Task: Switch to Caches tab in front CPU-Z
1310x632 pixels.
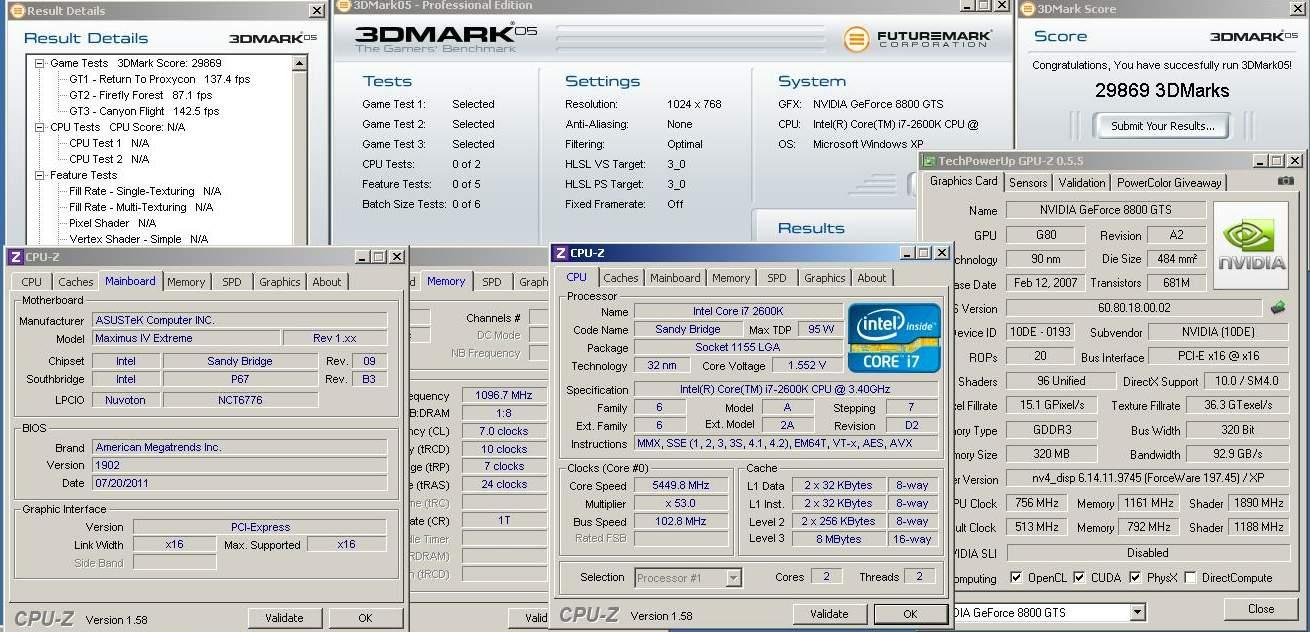Action: pos(621,278)
